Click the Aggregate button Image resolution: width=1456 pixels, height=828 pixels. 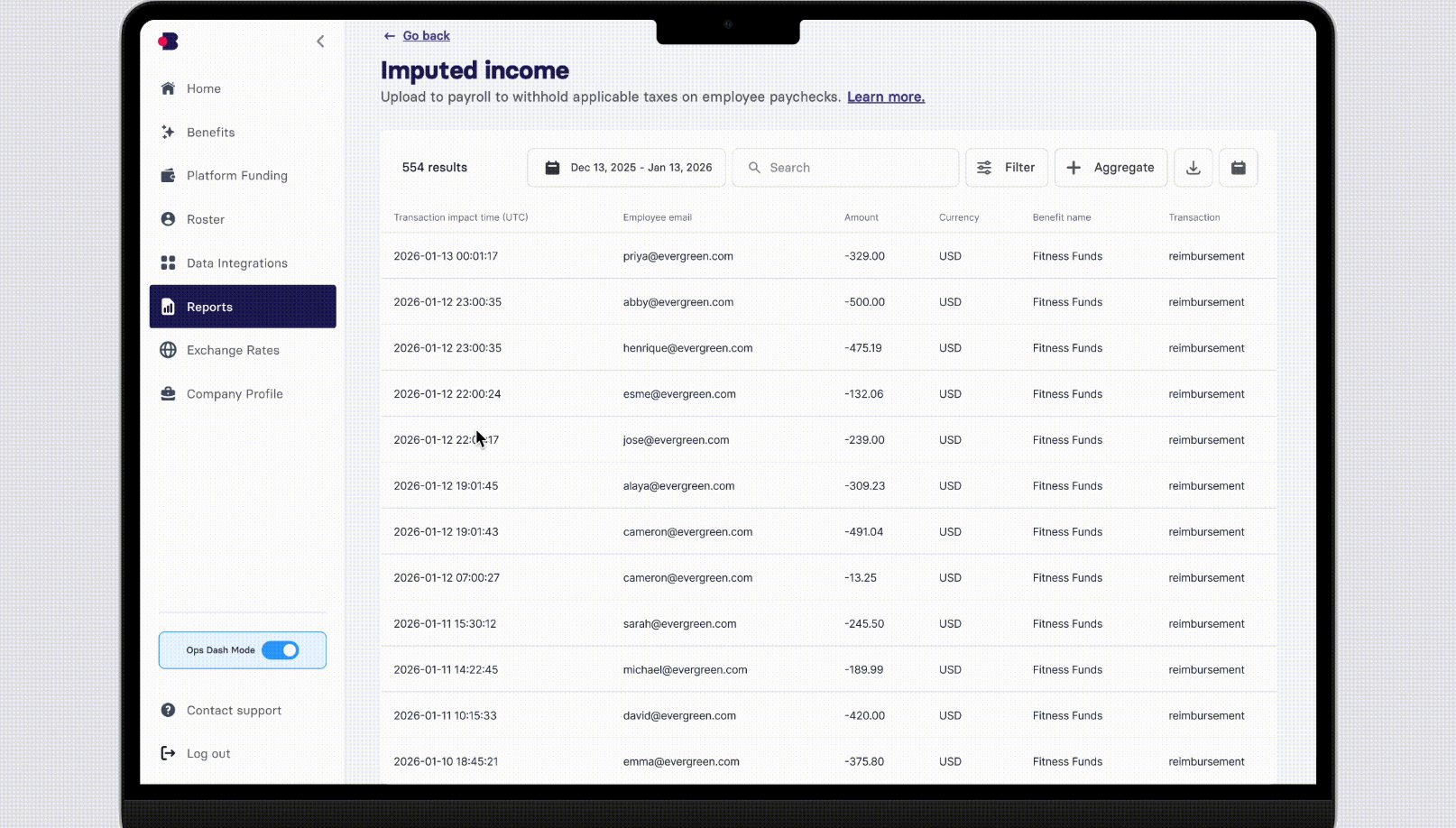point(1111,168)
